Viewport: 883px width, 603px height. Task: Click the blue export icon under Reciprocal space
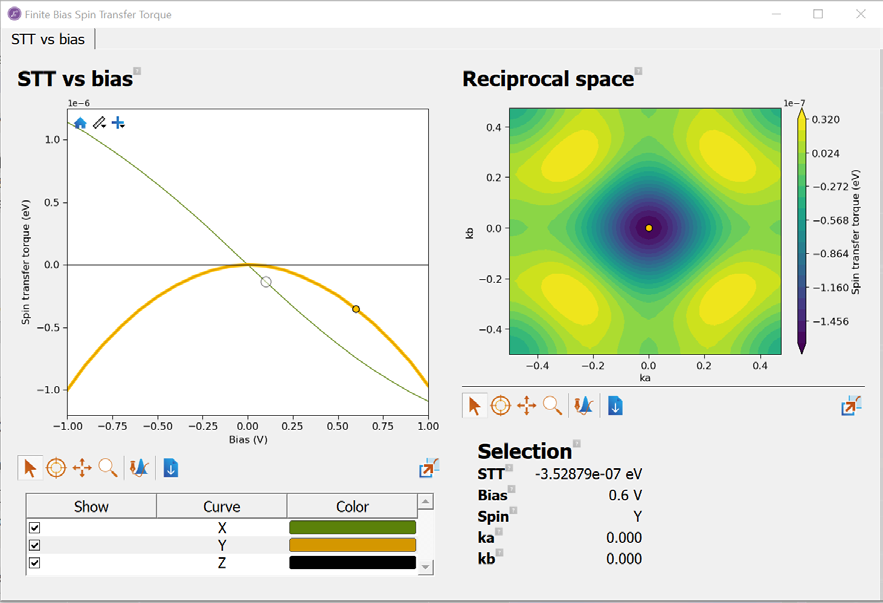(x=615, y=405)
